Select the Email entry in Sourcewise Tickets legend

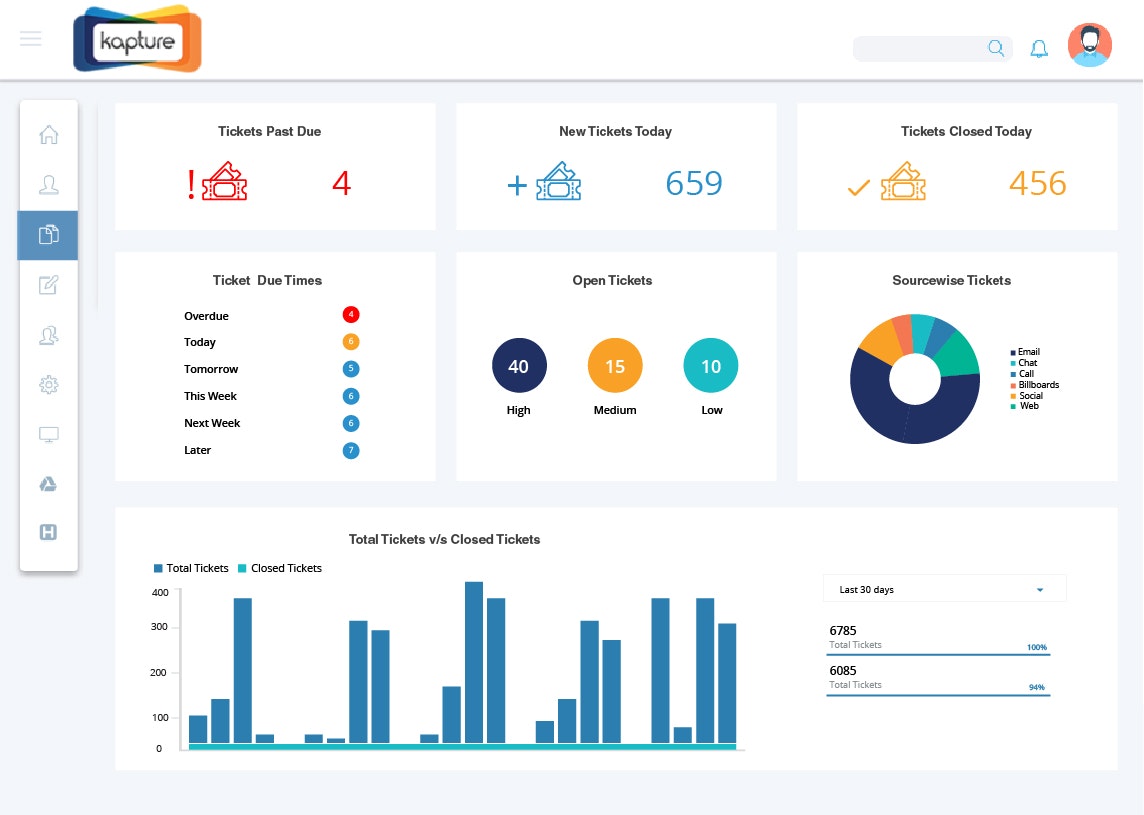(x=1026, y=352)
